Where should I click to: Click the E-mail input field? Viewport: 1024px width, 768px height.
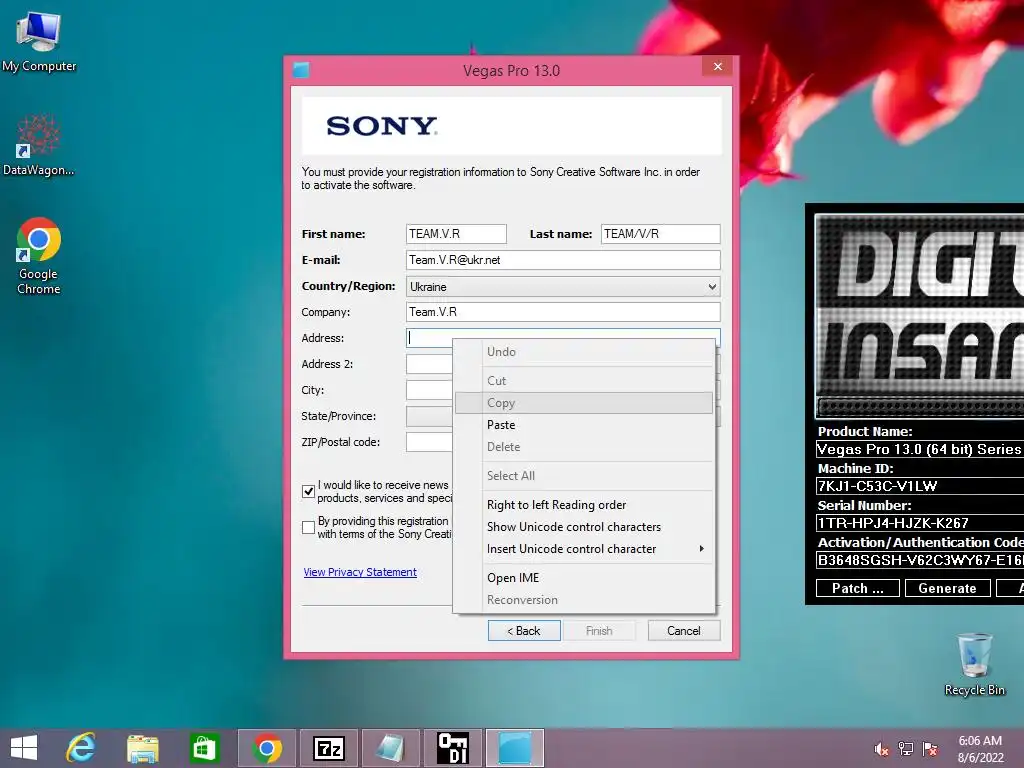tap(563, 260)
